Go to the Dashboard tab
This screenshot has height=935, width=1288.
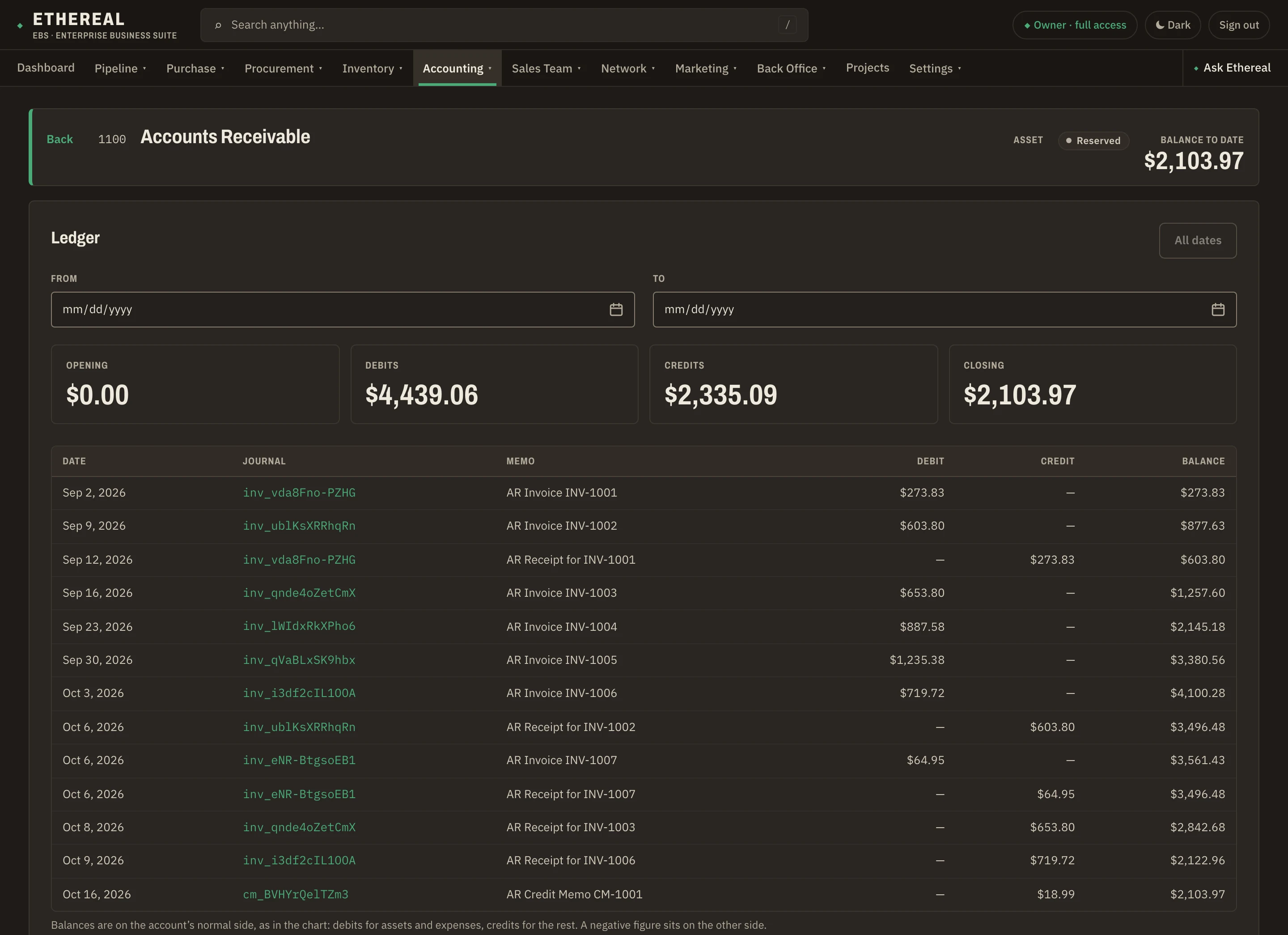[x=46, y=68]
